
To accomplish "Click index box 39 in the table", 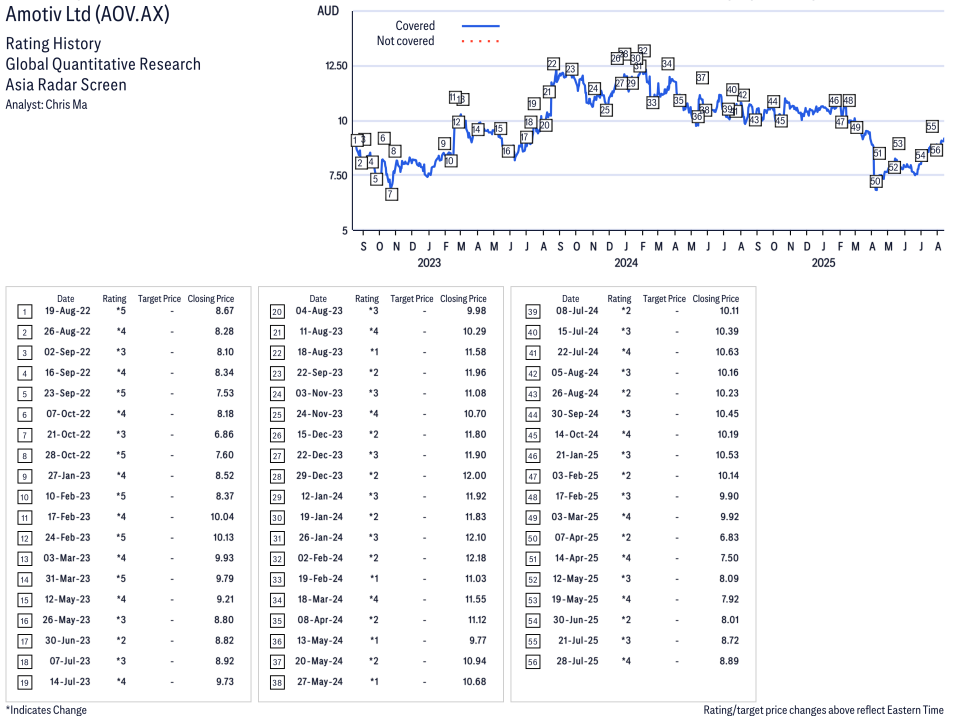I will pos(533,312).
